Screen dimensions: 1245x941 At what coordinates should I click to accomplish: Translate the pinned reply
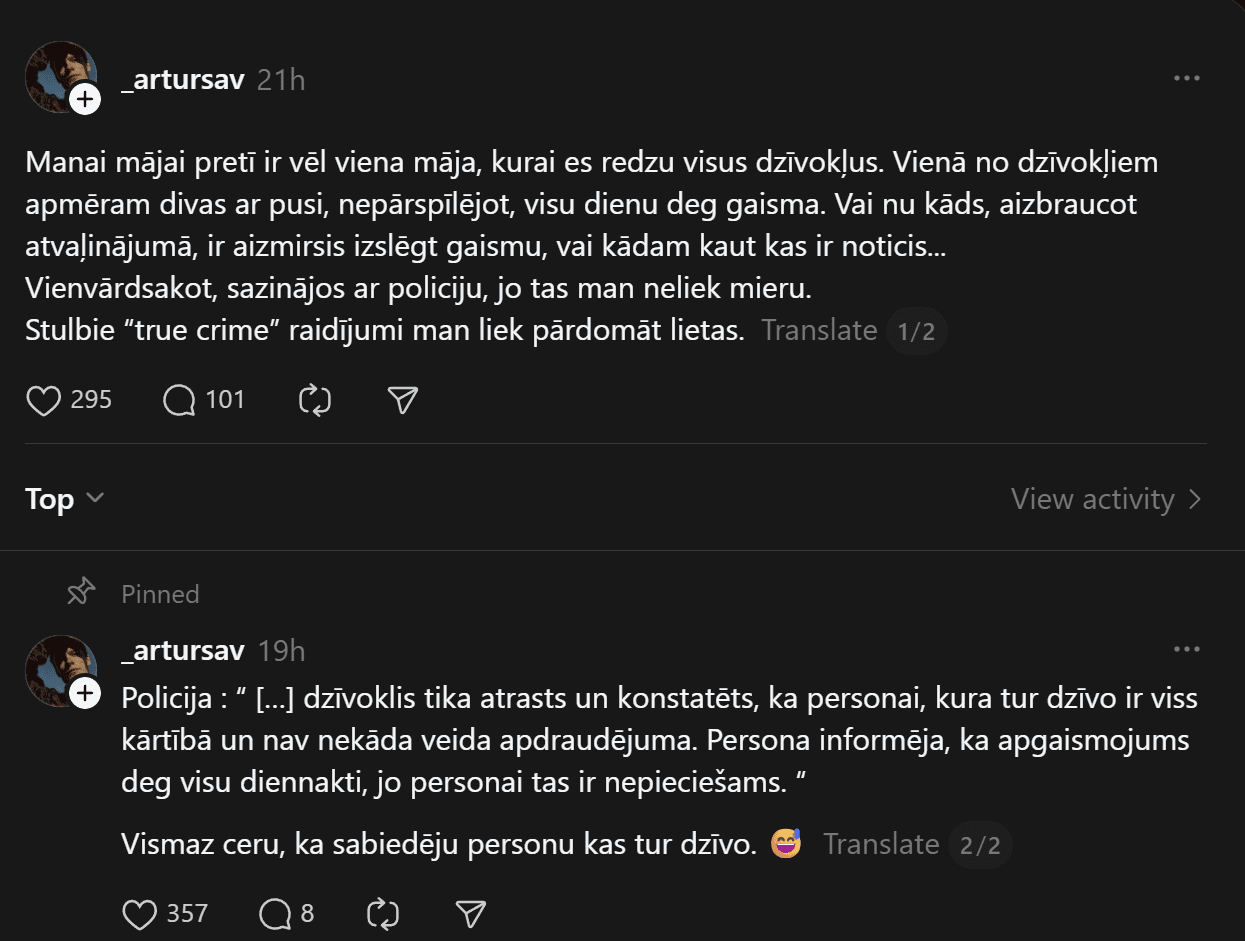pos(881,845)
